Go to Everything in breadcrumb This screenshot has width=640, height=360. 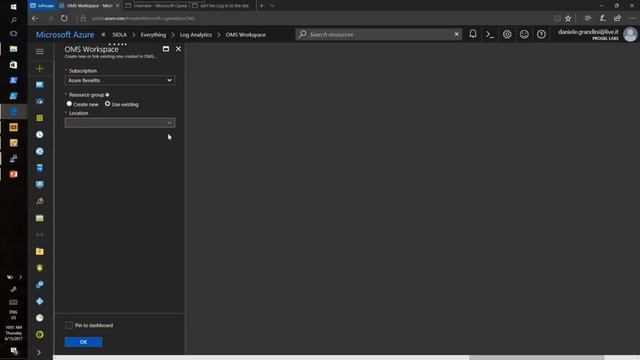(153, 35)
